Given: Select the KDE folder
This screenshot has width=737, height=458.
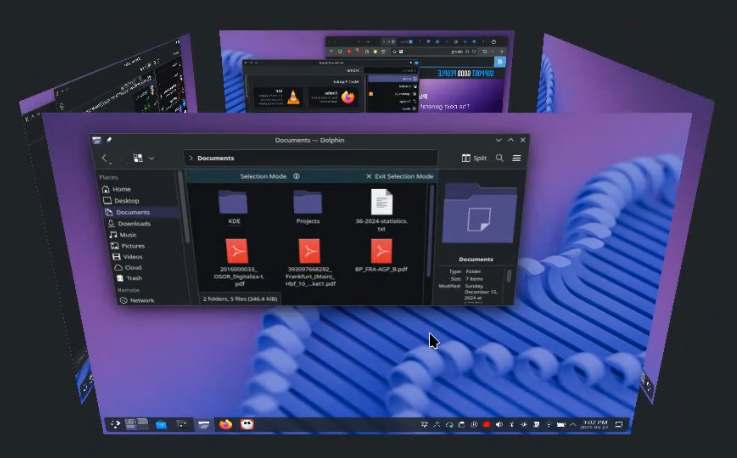Looking at the screenshot, I should tap(234, 205).
